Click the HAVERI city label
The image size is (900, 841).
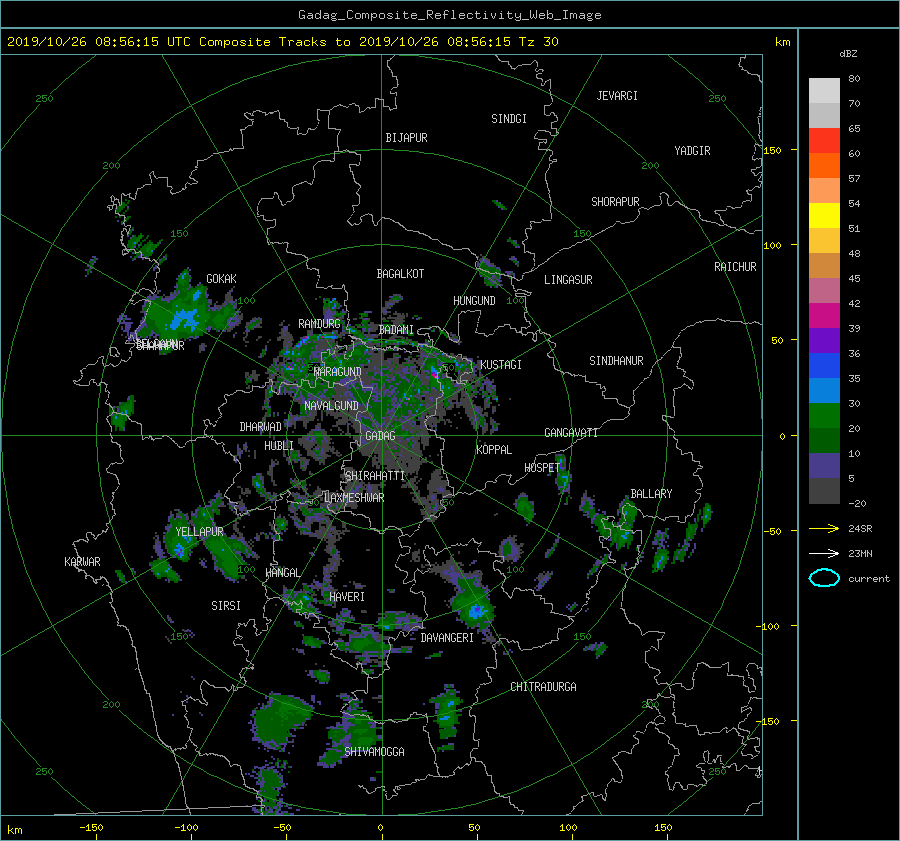tap(347, 597)
